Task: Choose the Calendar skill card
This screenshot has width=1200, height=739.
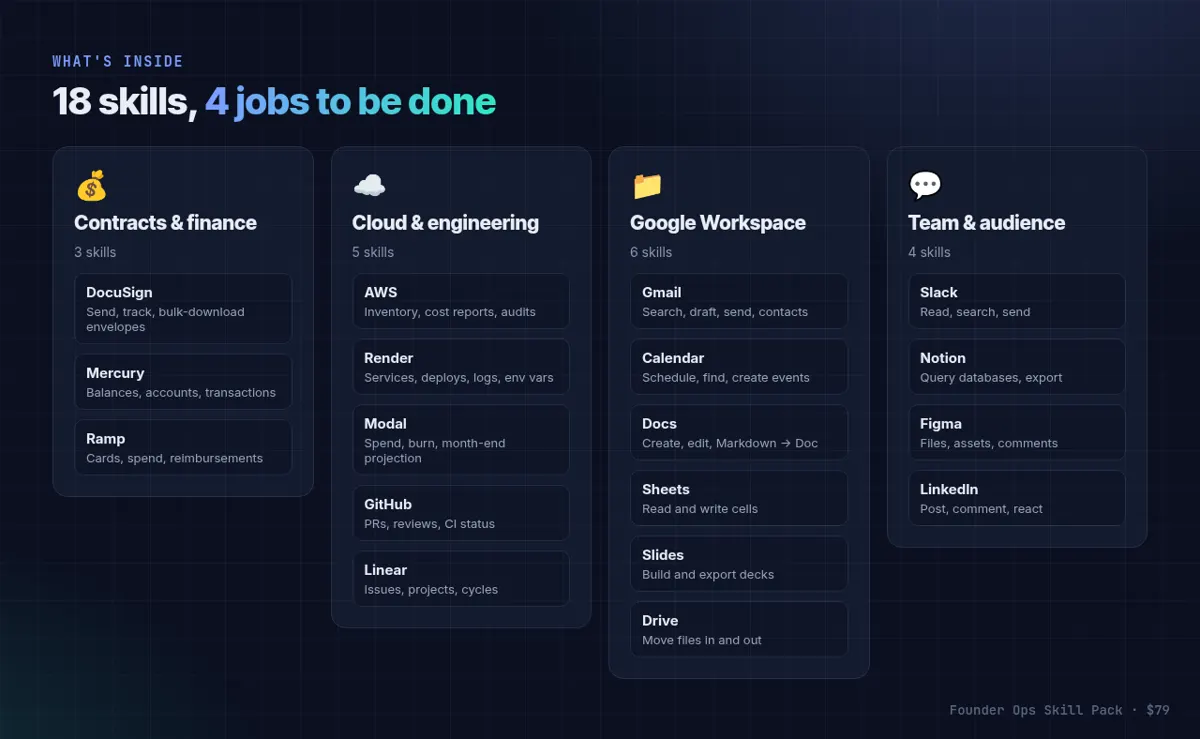Action: 739,367
